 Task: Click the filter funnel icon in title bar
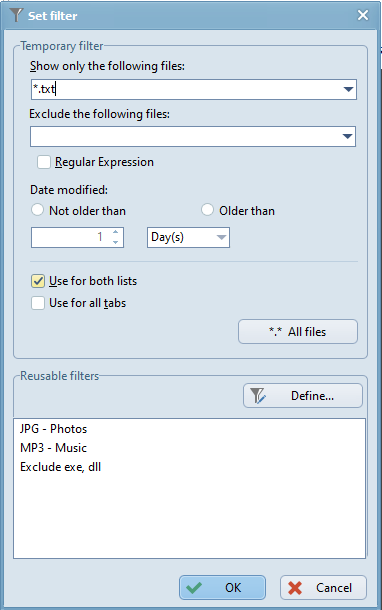[16, 15]
